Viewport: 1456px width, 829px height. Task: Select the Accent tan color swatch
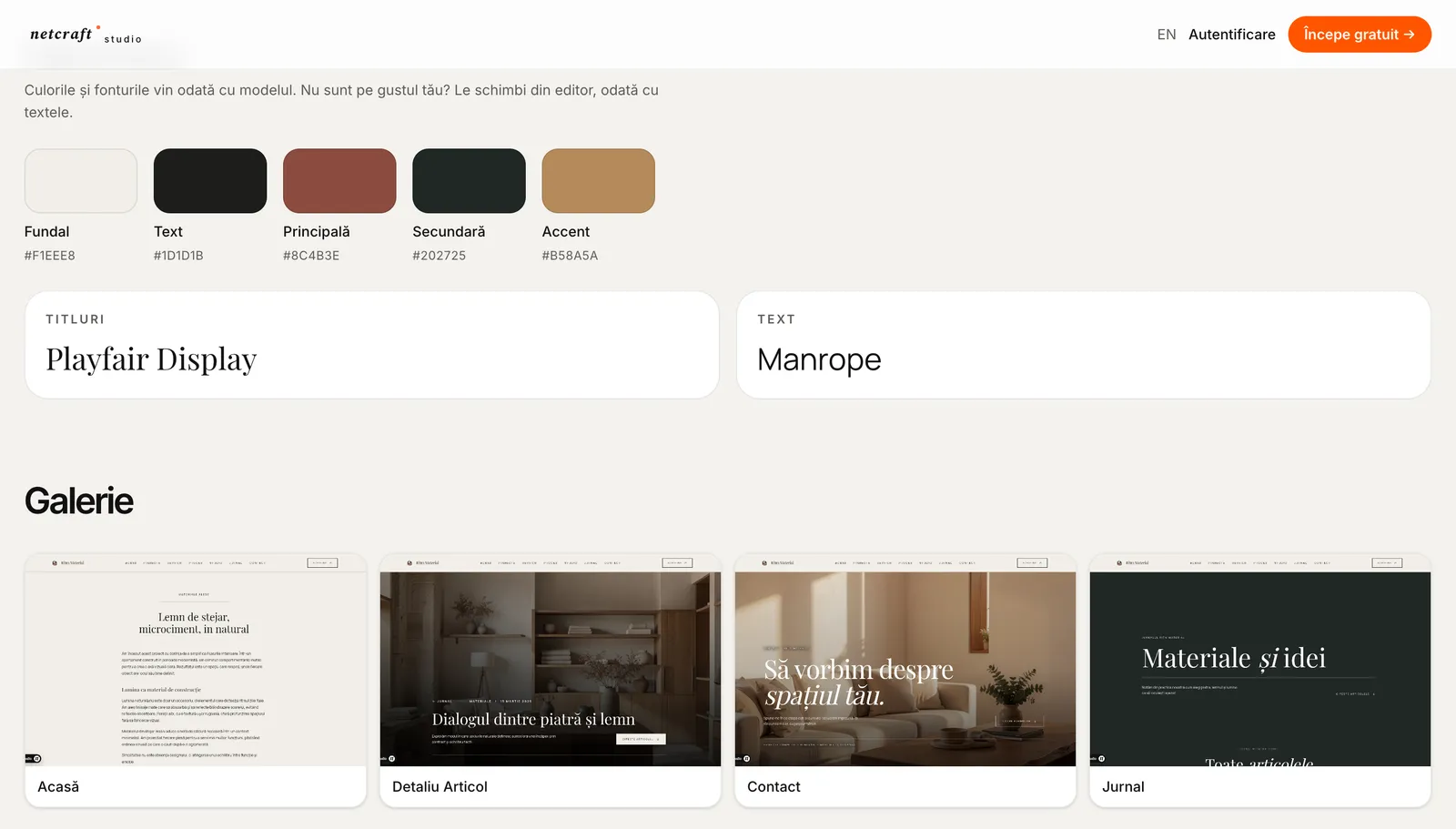pos(599,181)
